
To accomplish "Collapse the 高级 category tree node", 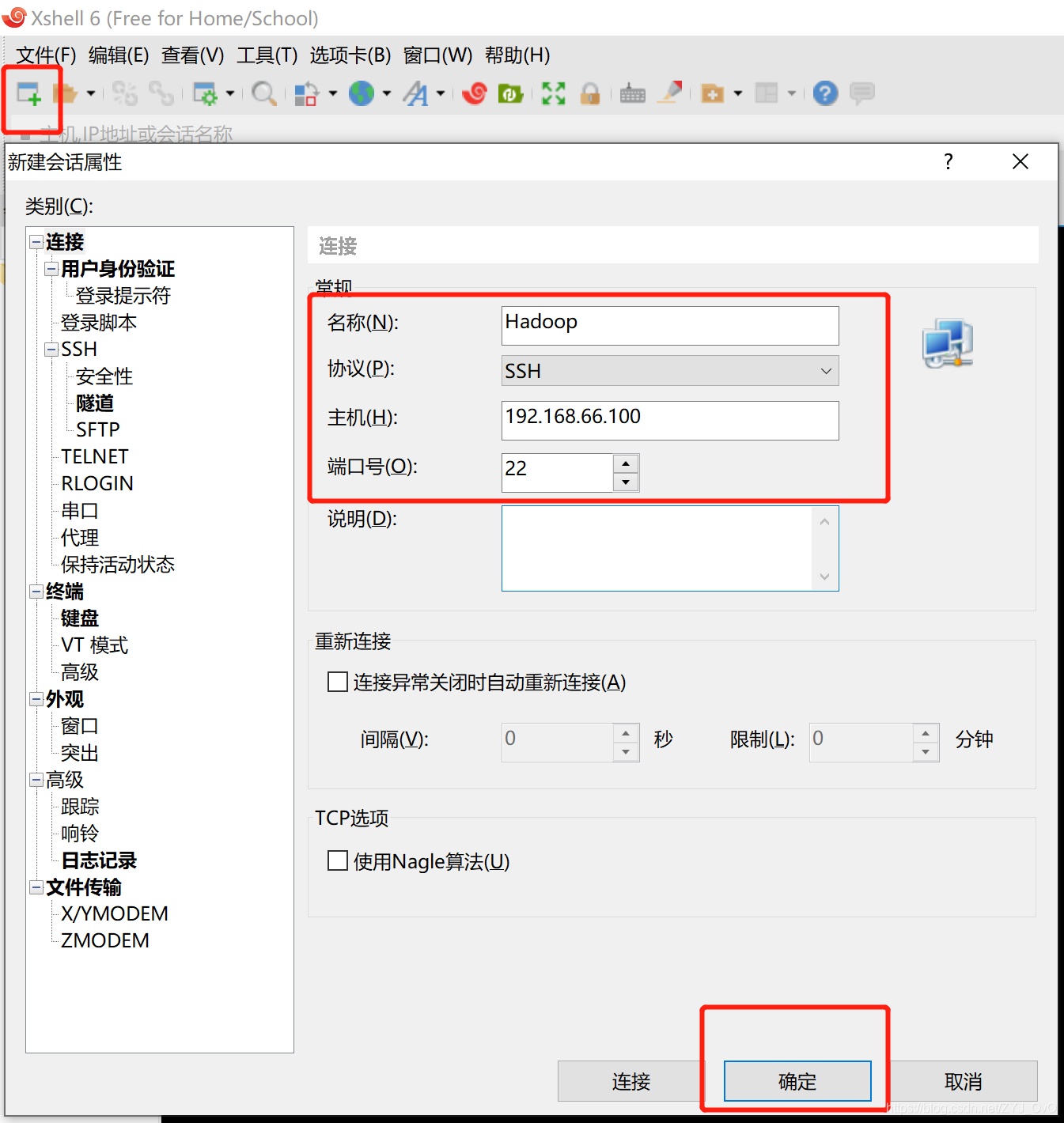I will click(36, 780).
